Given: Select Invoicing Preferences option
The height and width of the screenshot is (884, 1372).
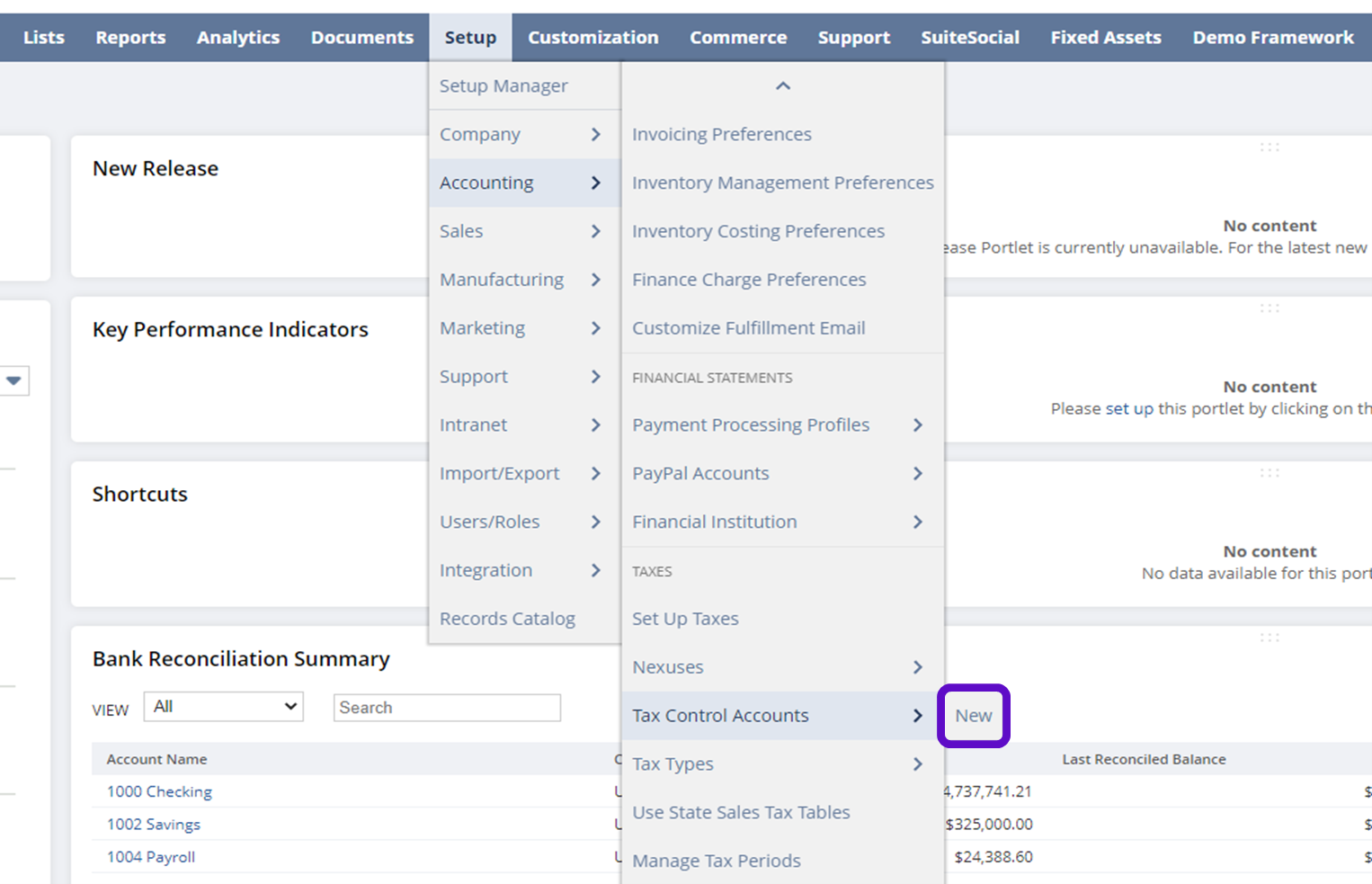Looking at the screenshot, I should (721, 135).
